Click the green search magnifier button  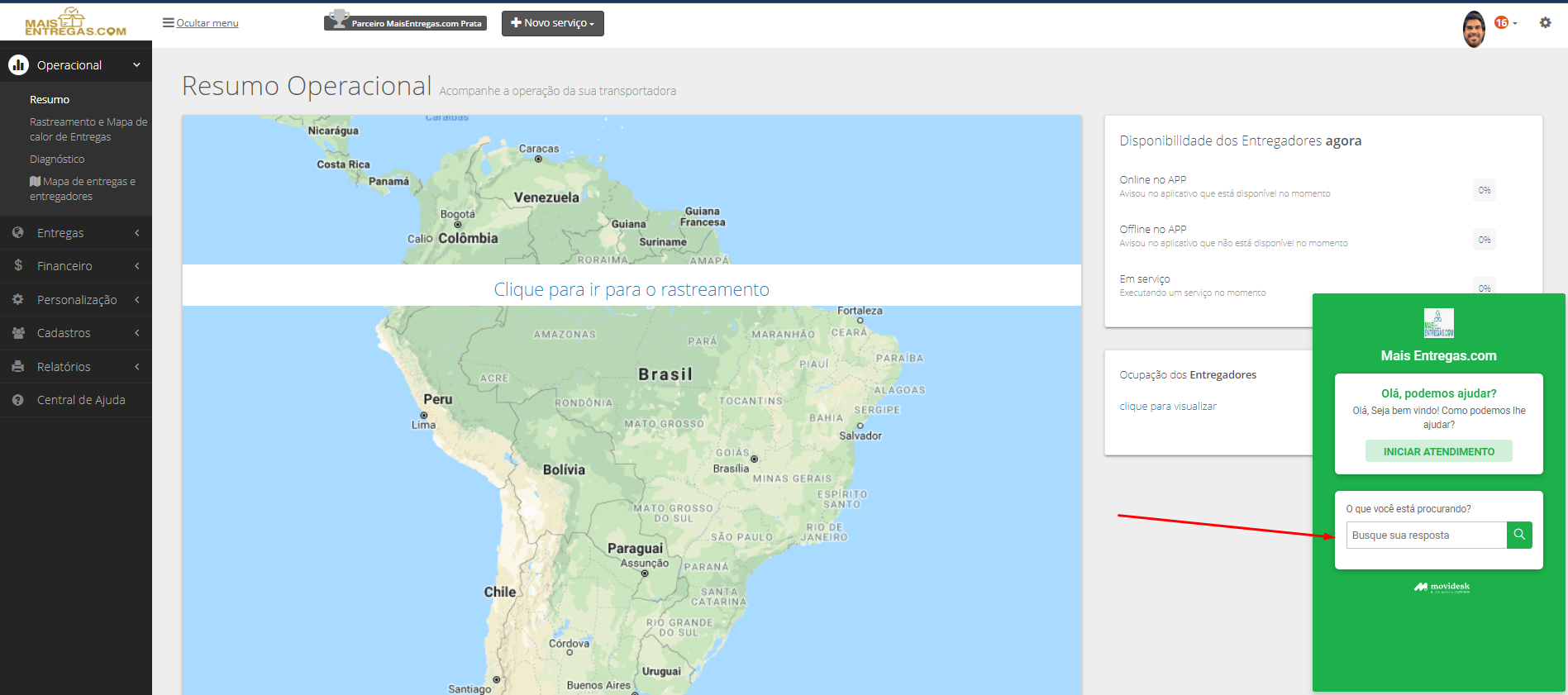pyautogui.click(x=1519, y=536)
